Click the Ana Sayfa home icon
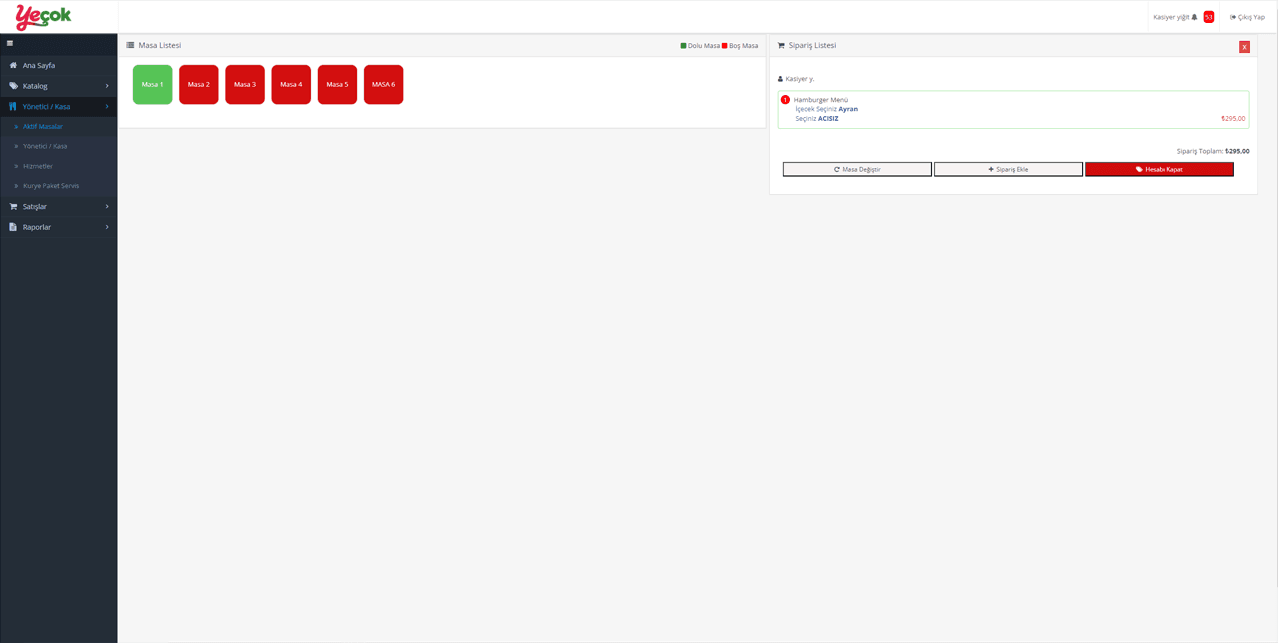The image size is (1278, 643). [13, 65]
